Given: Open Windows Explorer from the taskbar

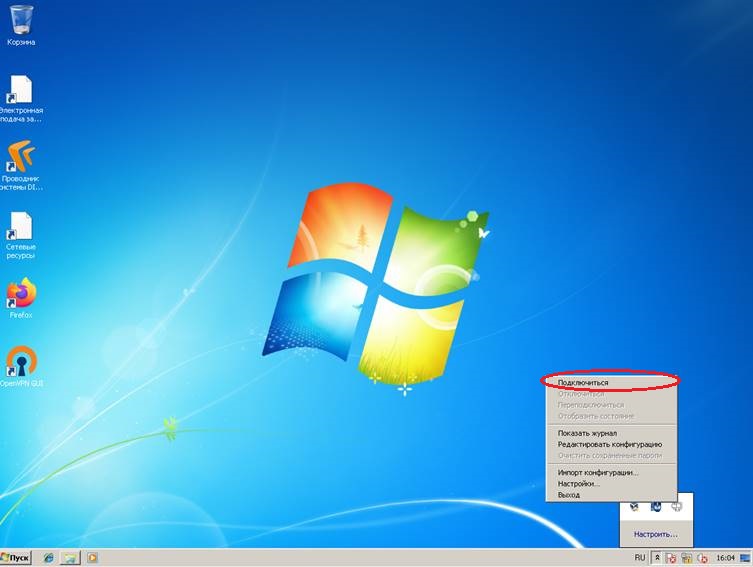Looking at the screenshot, I should pos(70,557).
